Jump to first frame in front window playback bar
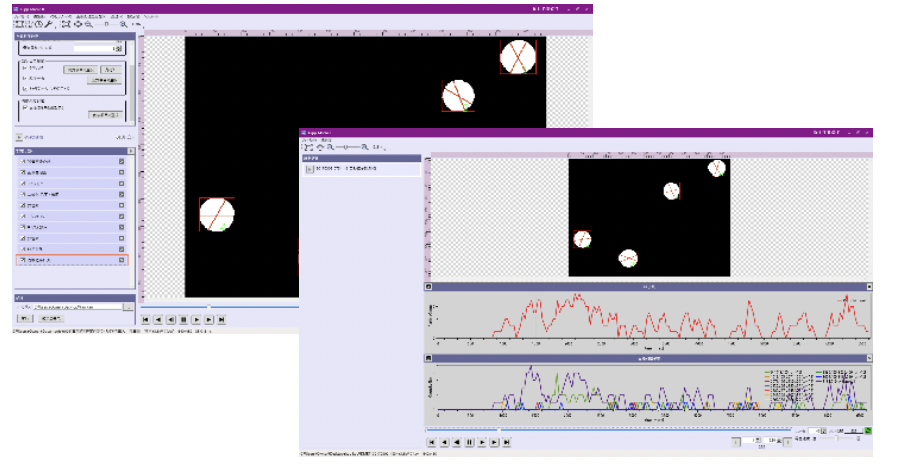 (431, 443)
